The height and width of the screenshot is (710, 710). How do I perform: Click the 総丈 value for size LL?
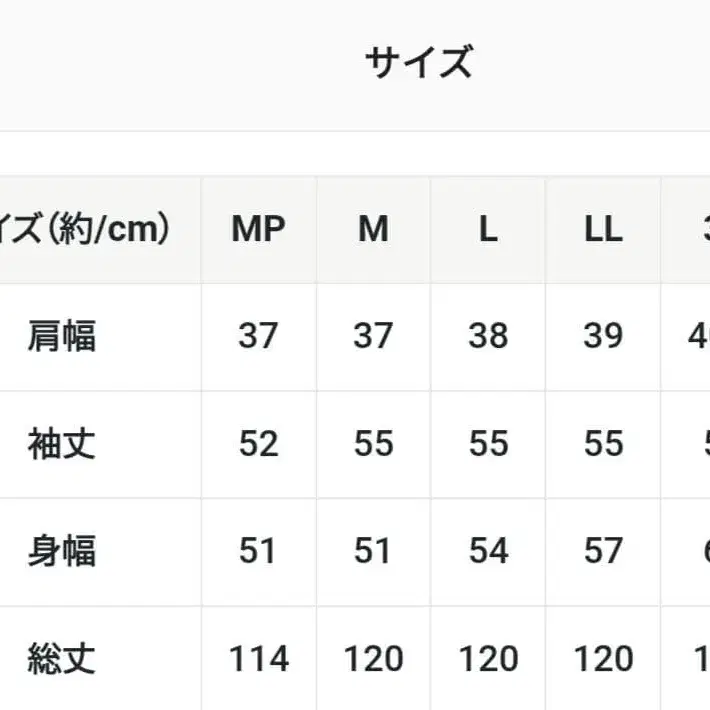(603, 659)
